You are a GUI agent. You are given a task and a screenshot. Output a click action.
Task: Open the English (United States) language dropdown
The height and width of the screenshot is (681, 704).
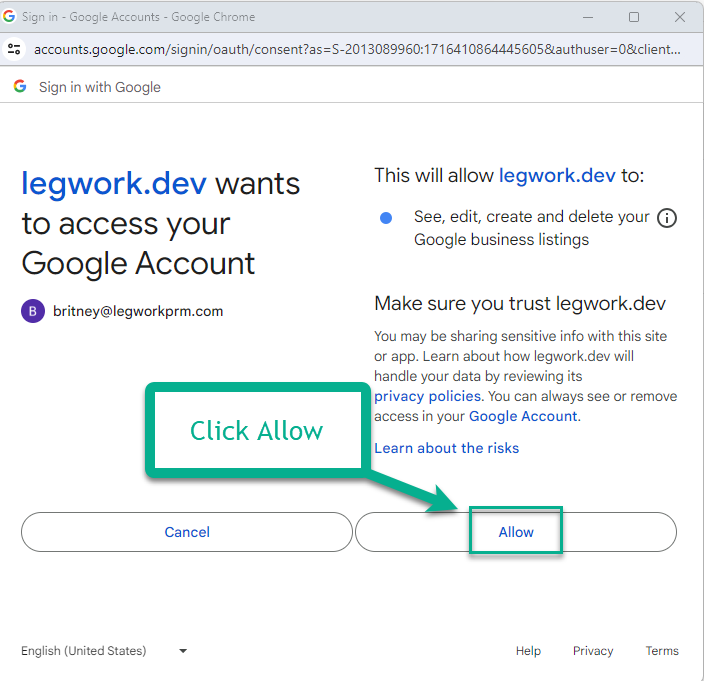(x=84, y=651)
